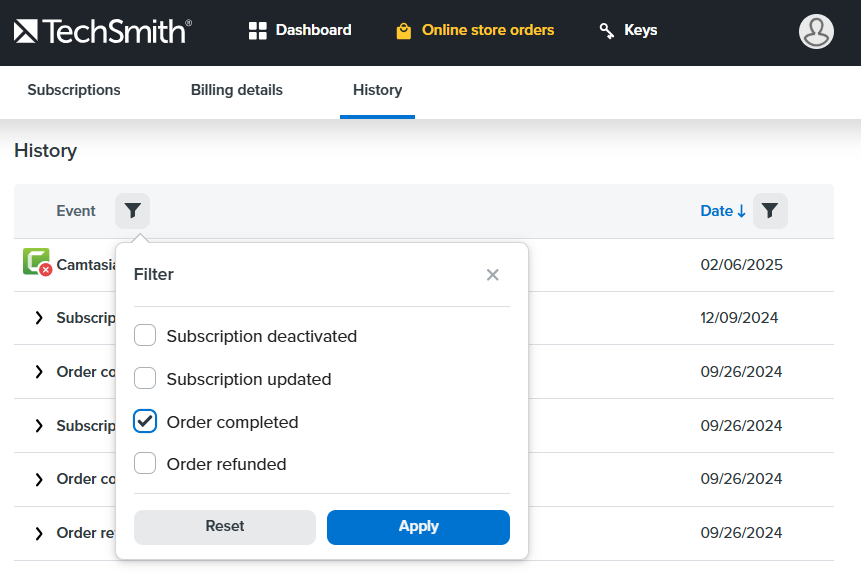The image size is (861, 579).
Task: Click the TechSmith logo
Action: pyautogui.click(x=102, y=31)
